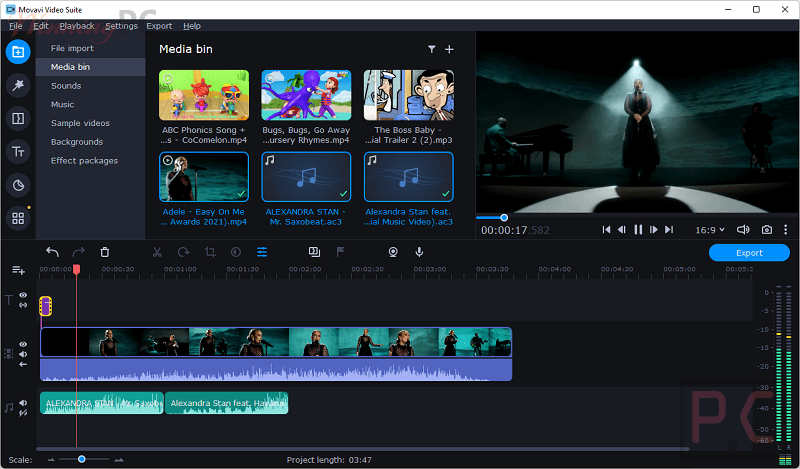Open the 16:9 aspect ratio dropdown
This screenshot has width=800, height=469.
[710, 230]
